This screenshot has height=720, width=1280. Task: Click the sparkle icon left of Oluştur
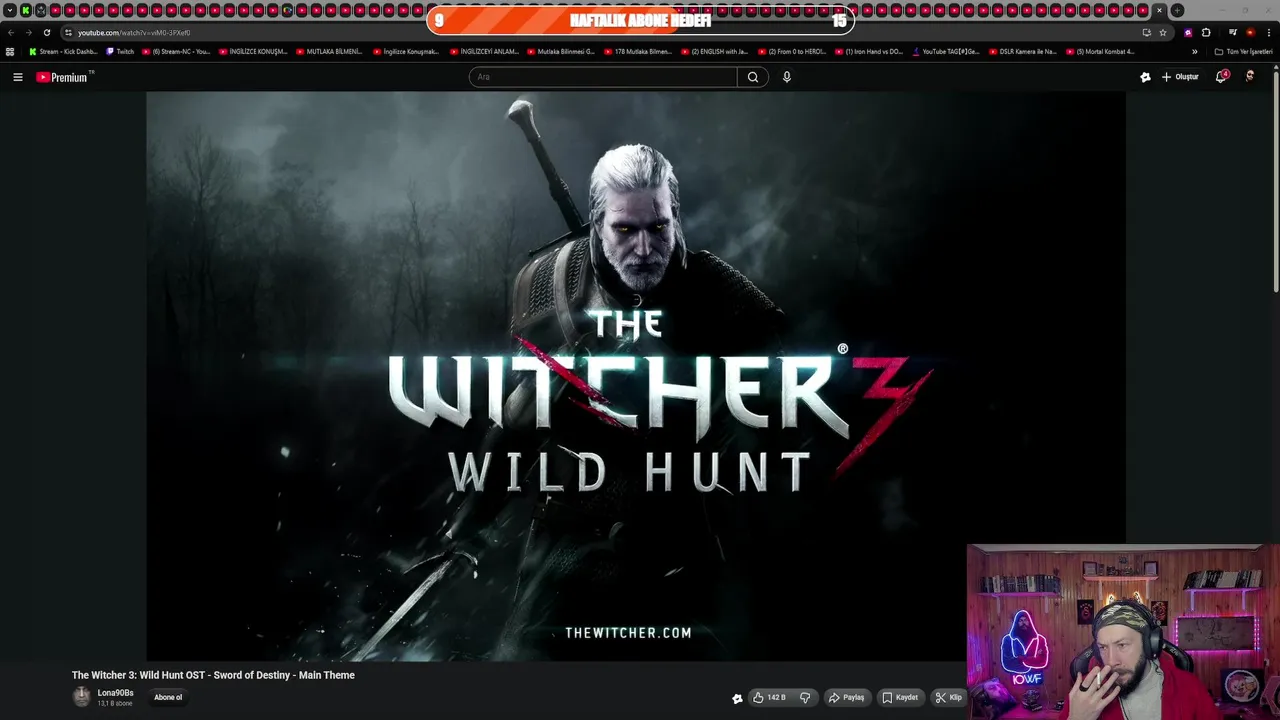point(1145,77)
